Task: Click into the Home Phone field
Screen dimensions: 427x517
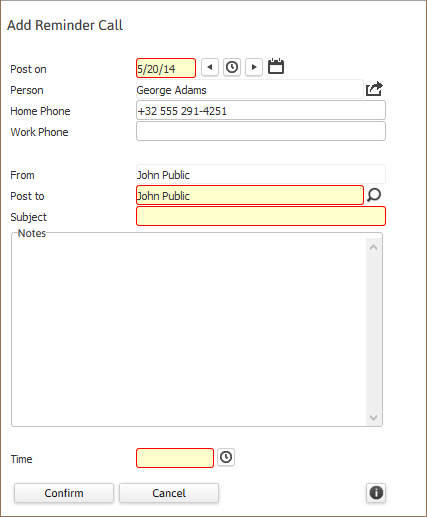Action: 261,110
